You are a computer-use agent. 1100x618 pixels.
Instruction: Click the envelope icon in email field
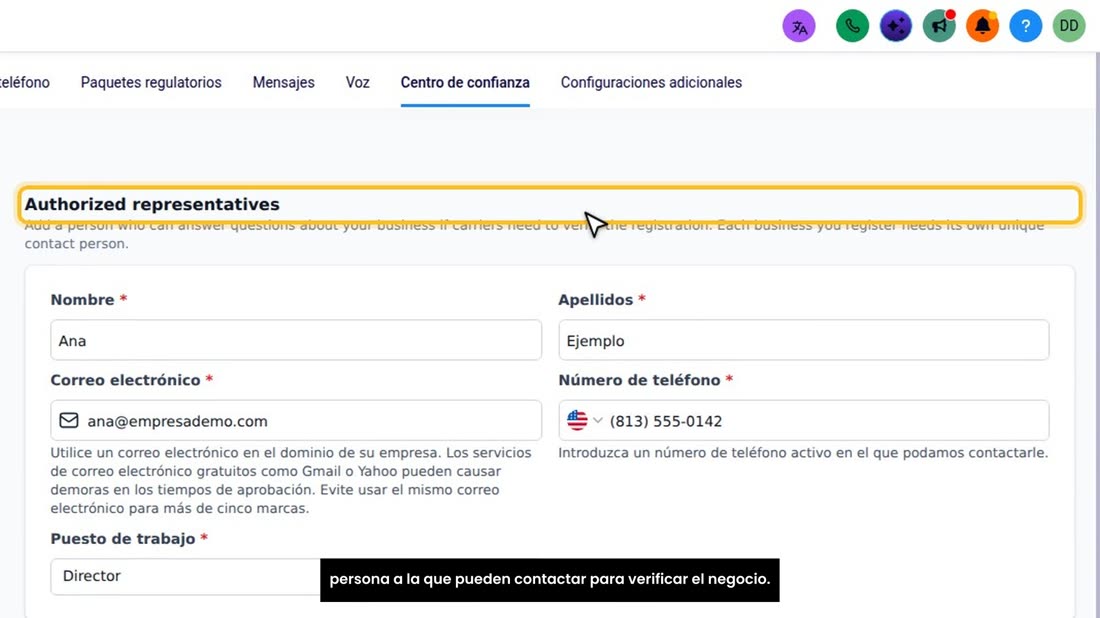[x=69, y=420]
